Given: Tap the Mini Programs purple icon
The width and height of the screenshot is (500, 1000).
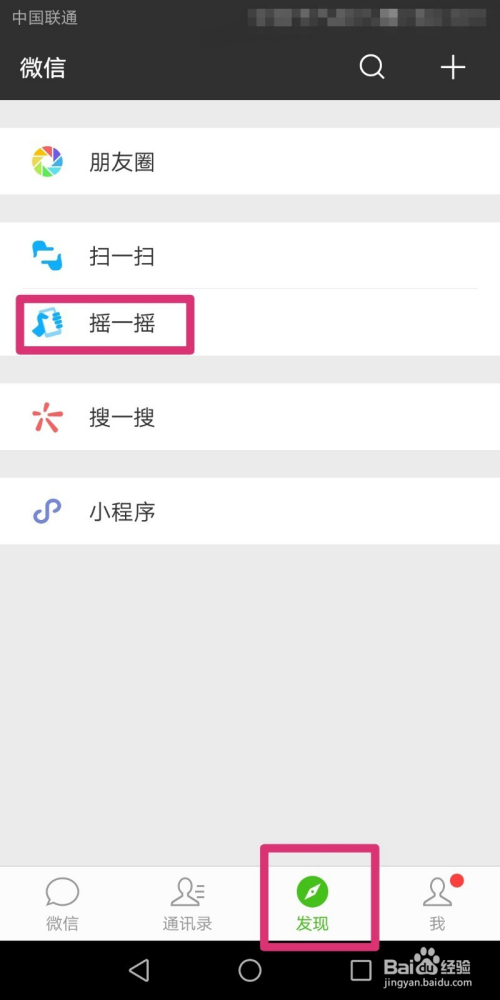Looking at the screenshot, I should pos(47,511).
